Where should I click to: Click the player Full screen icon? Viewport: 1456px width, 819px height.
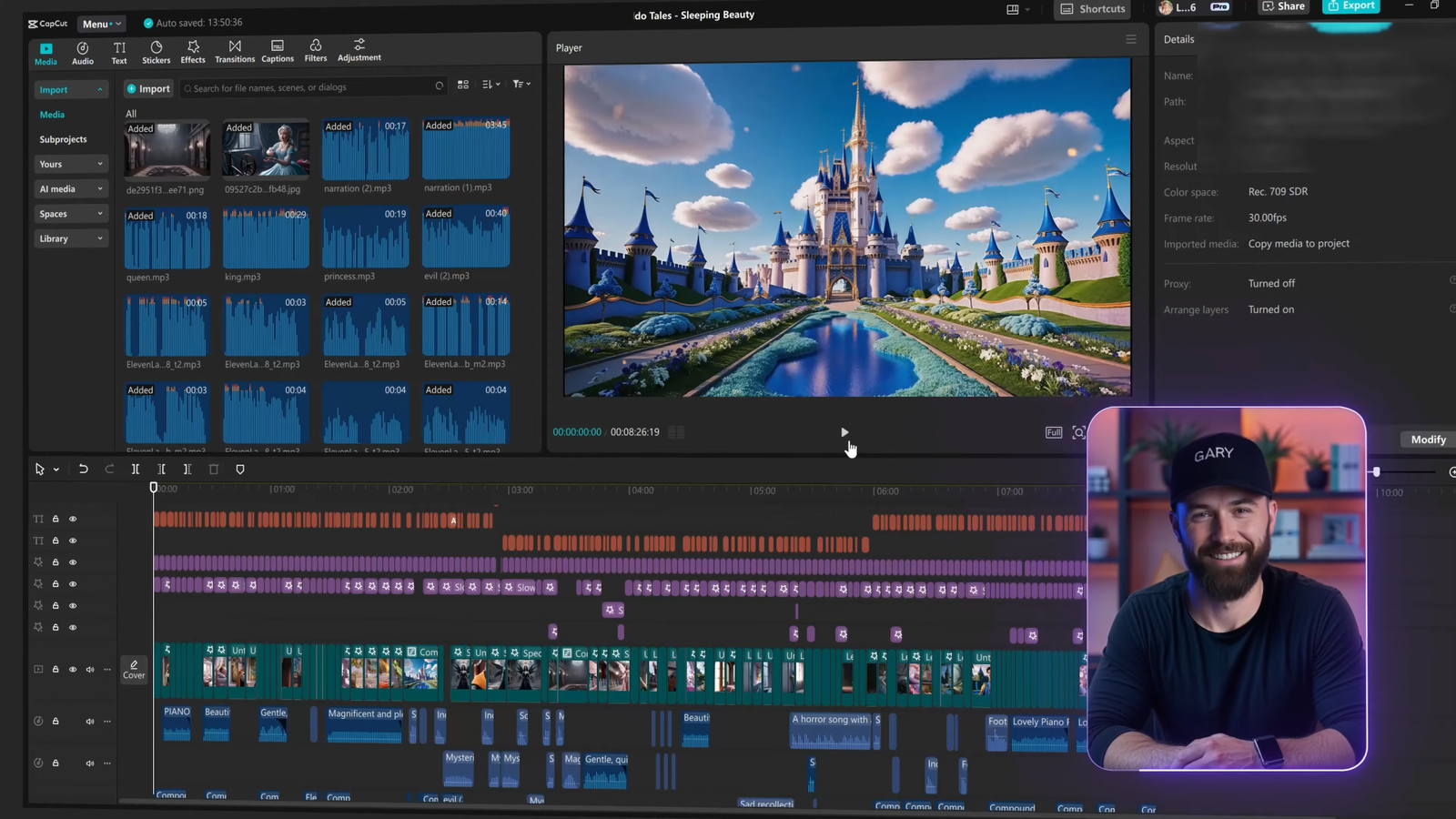(x=1054, y=432)
